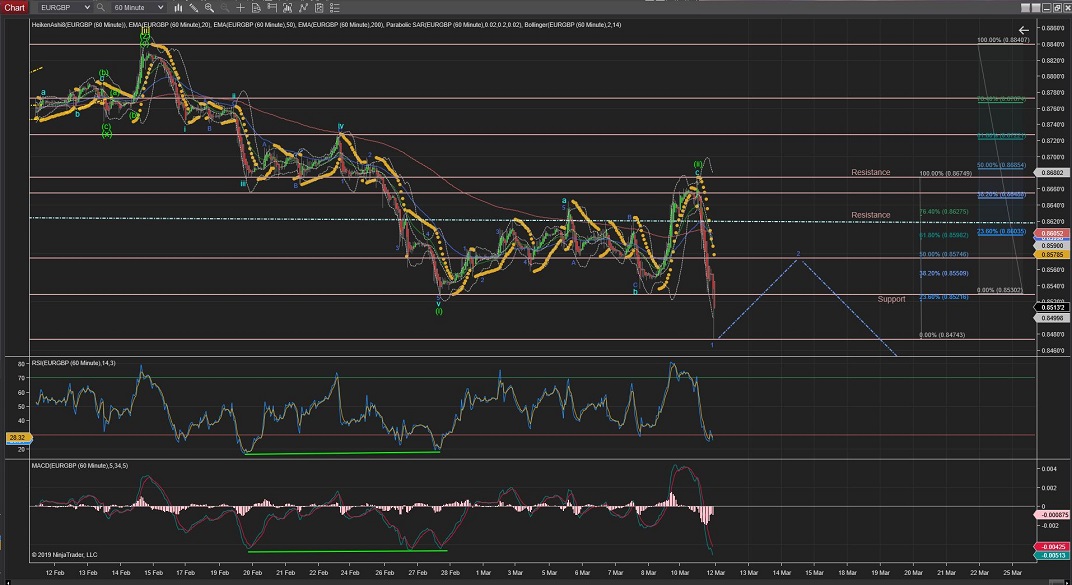Viewport: 1072px width, 585px height.
Task: Click the black current price marker 0.85132
Action: 1051,308
